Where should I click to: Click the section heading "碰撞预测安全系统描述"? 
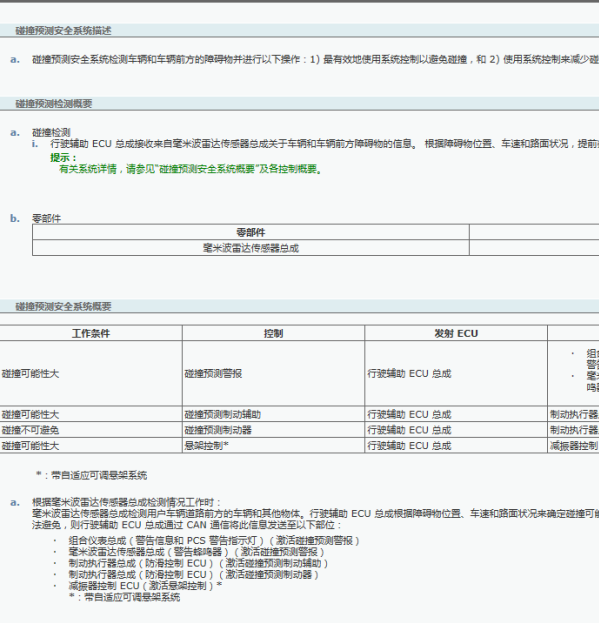point(63,31)
